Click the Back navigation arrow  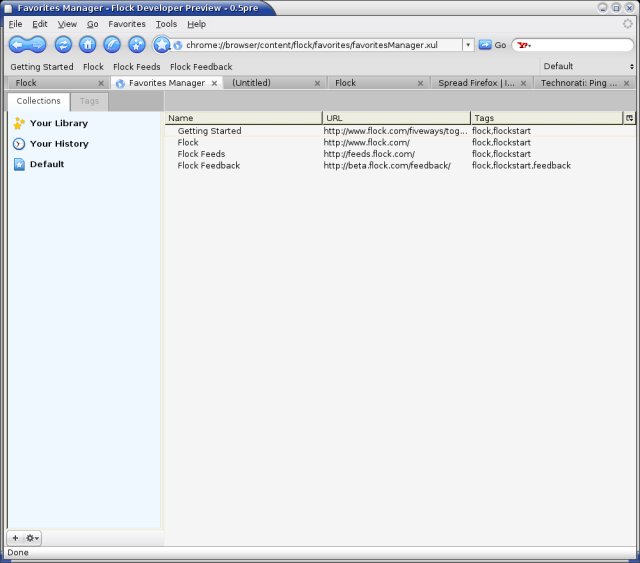(18, 45)
